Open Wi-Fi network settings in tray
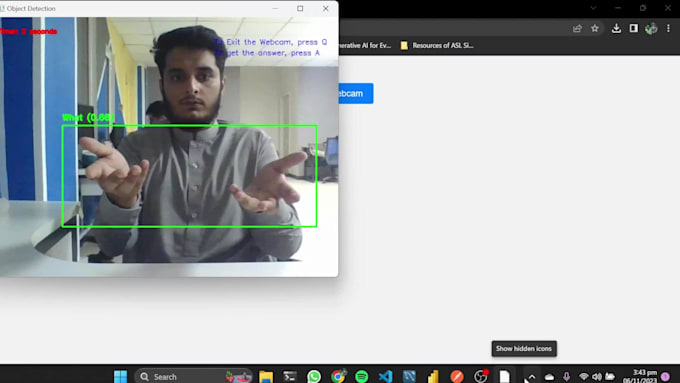Viewport: 680px width, 383px height. click(x=584, y=376)
